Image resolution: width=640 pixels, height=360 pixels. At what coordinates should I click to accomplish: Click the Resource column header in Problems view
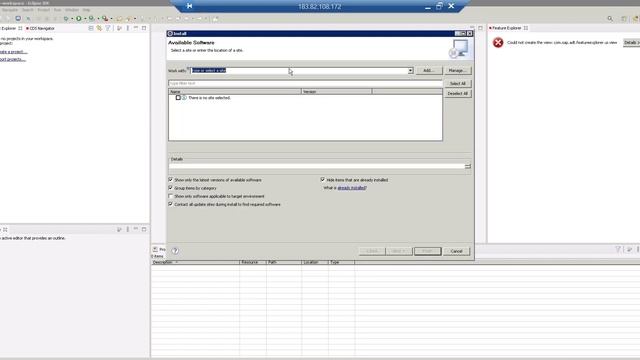[253, 262]
